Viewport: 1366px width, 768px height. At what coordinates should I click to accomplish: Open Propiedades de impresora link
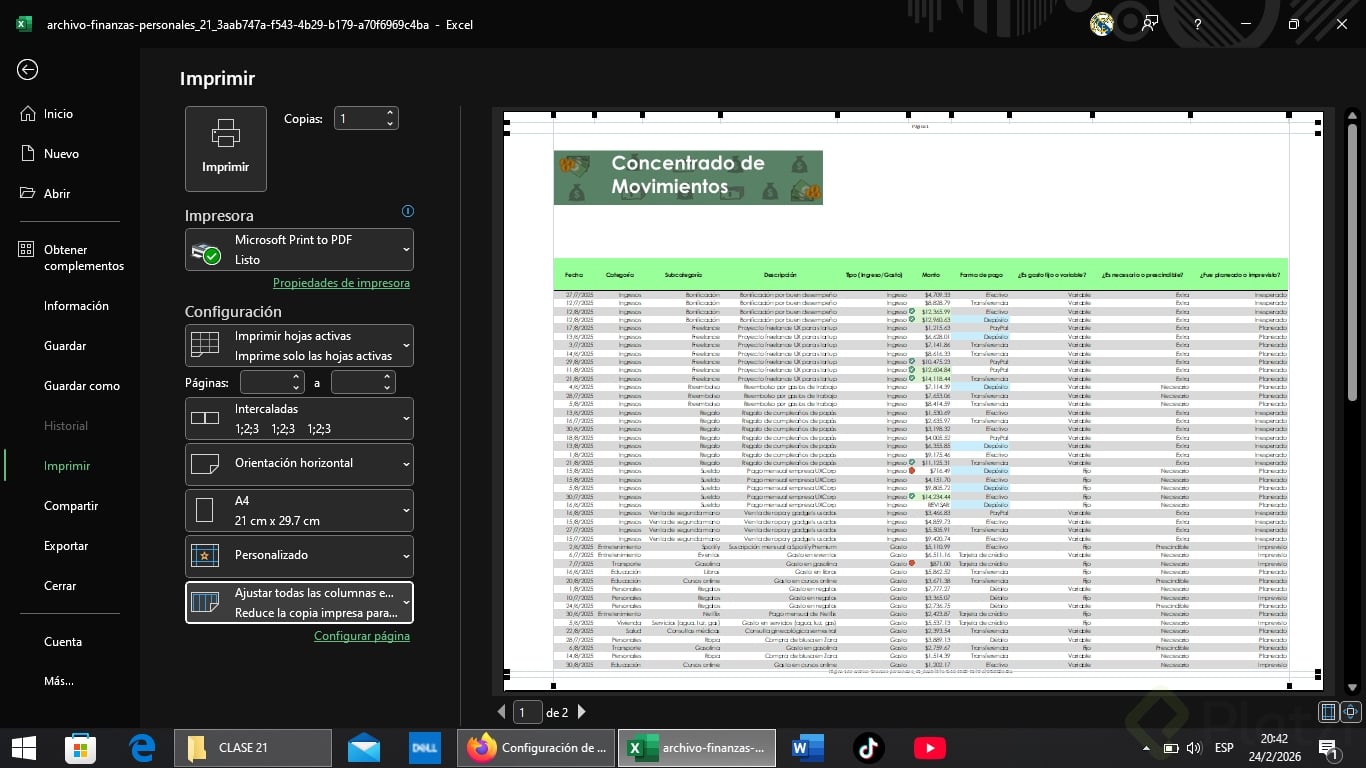point(341,283)
